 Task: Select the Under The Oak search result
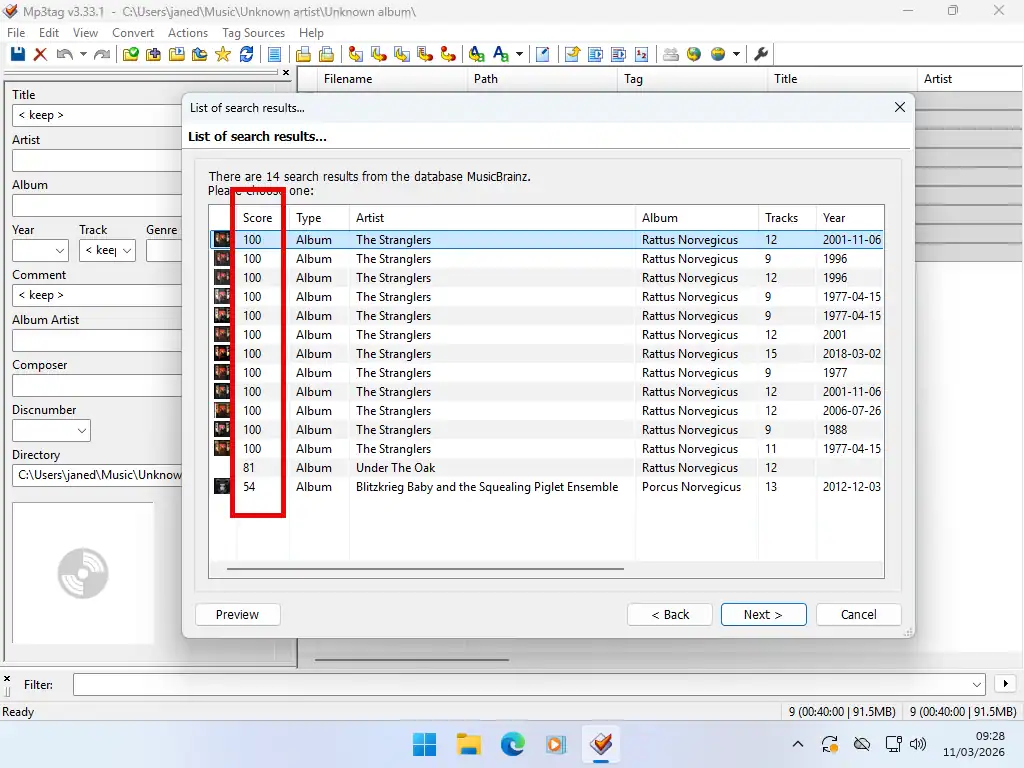click(395, 468)
